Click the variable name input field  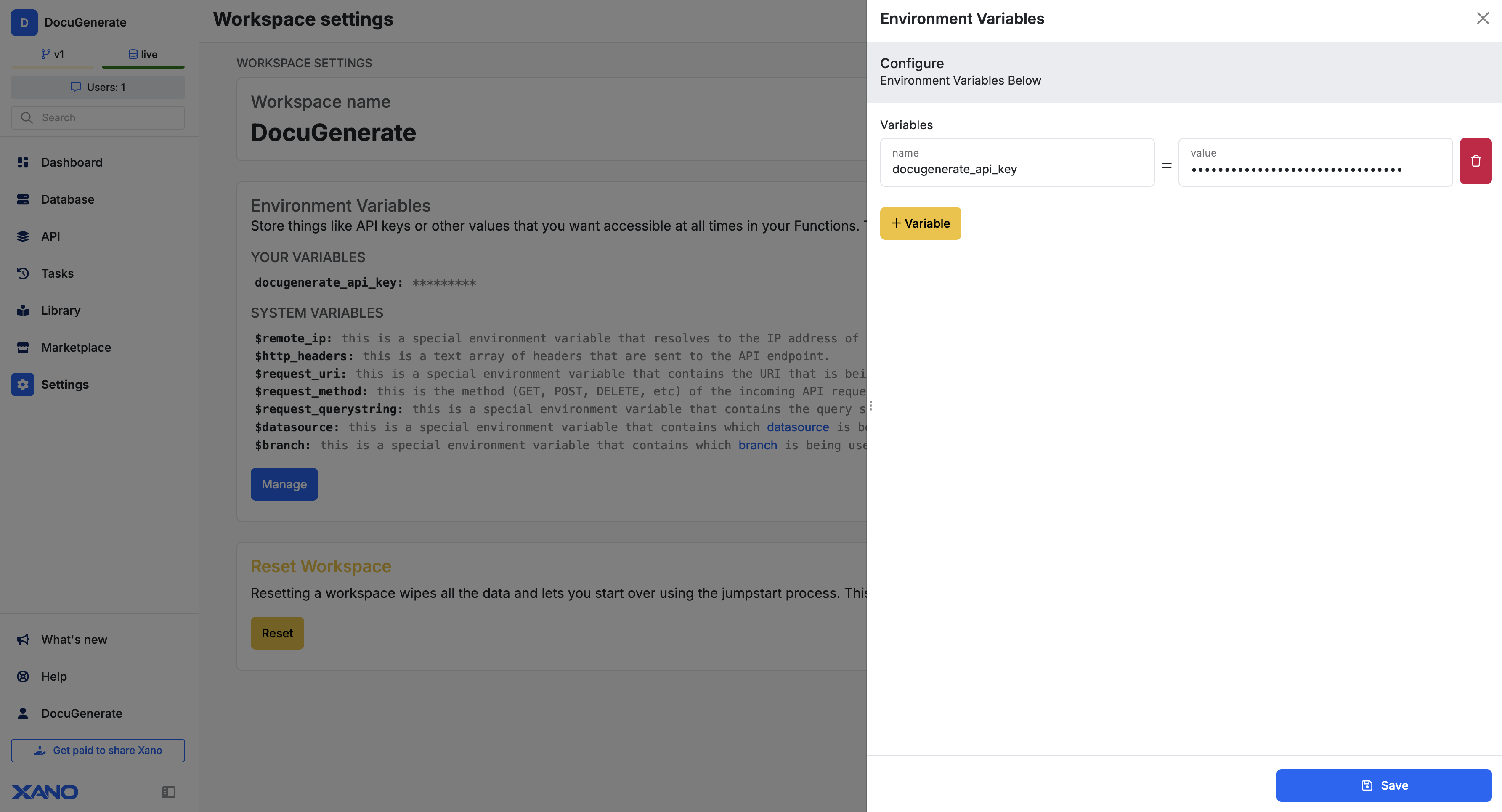tap(1017, 162)
